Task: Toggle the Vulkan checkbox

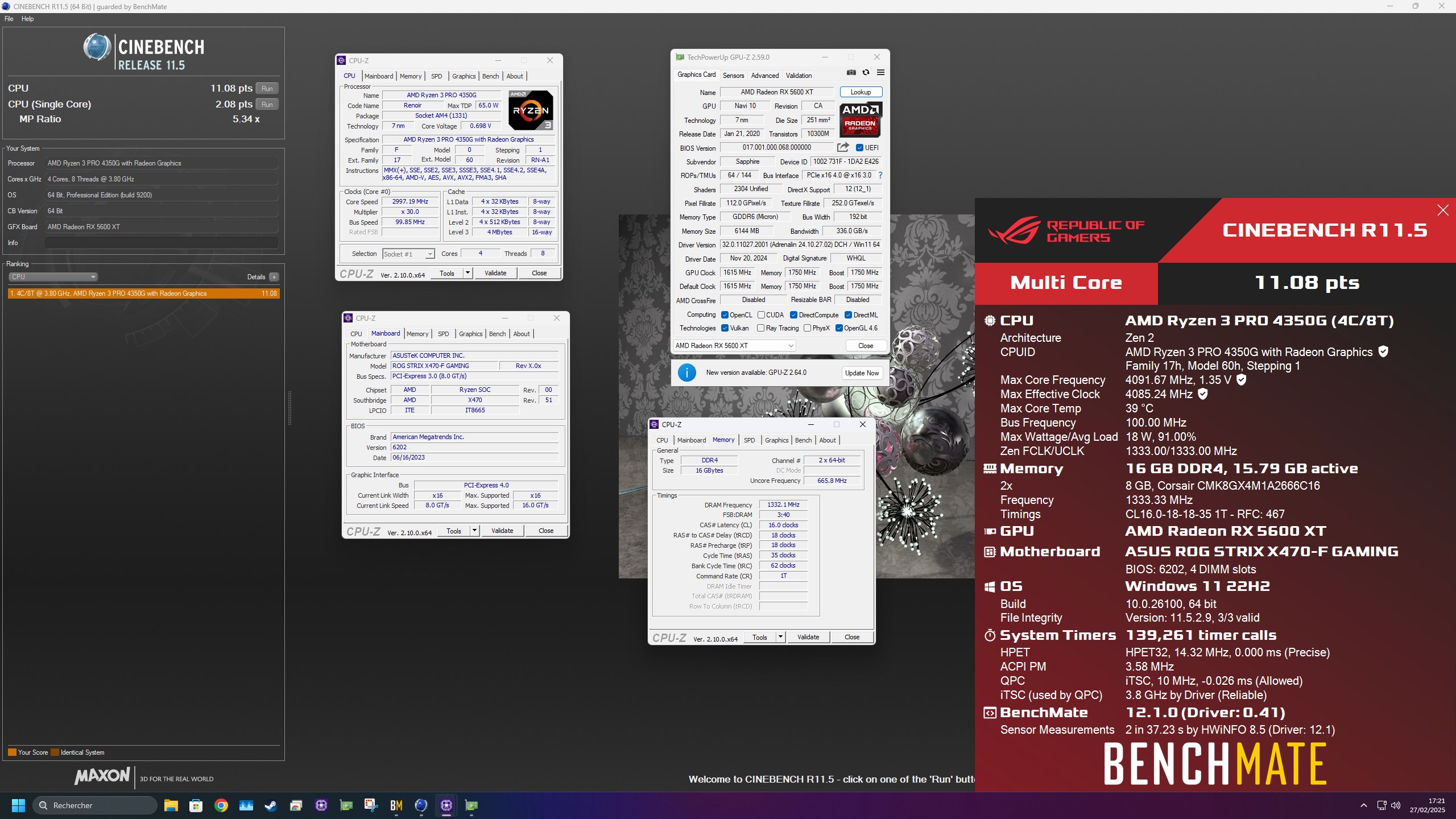Action: 725,328
